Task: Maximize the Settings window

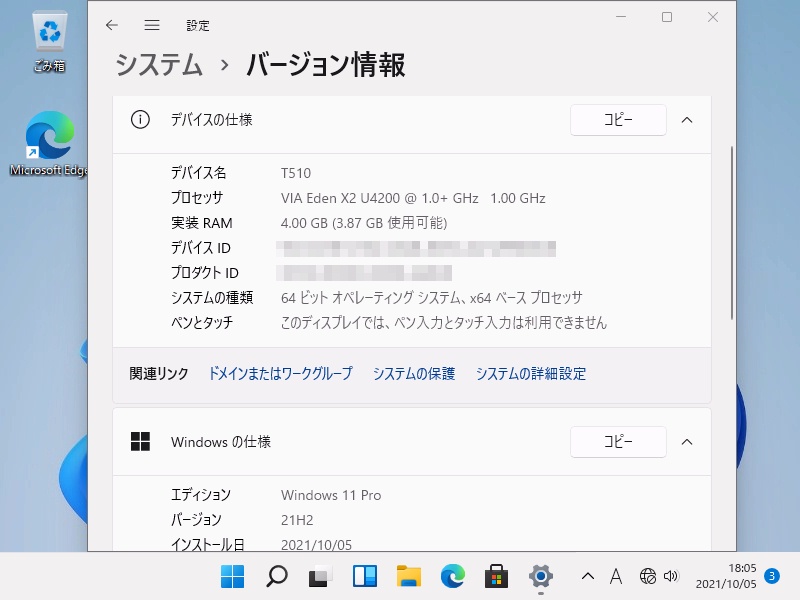Action: (667, 17)
